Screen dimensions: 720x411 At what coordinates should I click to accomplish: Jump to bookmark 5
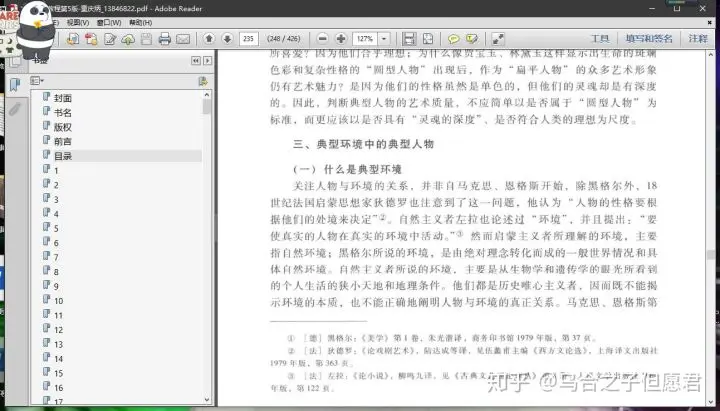tap(56, 228)
